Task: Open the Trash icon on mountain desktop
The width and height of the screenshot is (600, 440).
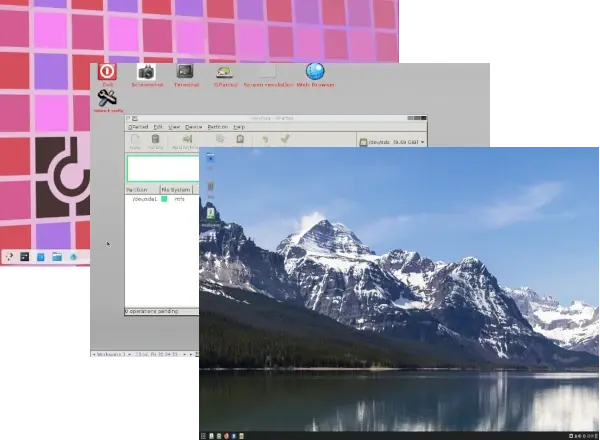Action: (x=210, y=187)
